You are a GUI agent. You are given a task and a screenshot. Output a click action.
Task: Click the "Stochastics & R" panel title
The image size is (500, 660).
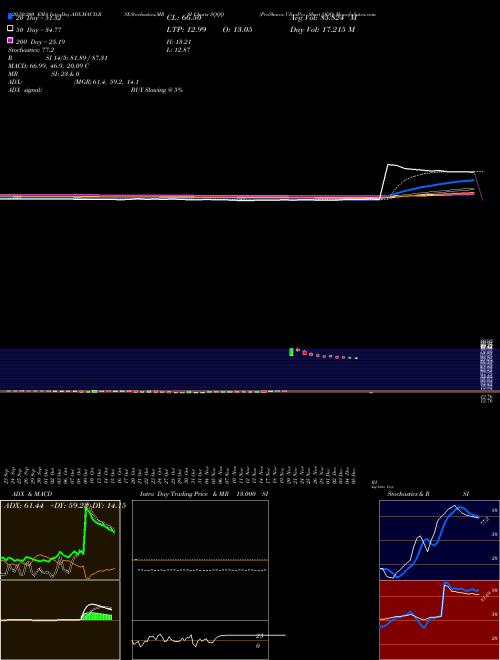coord(408,494)
